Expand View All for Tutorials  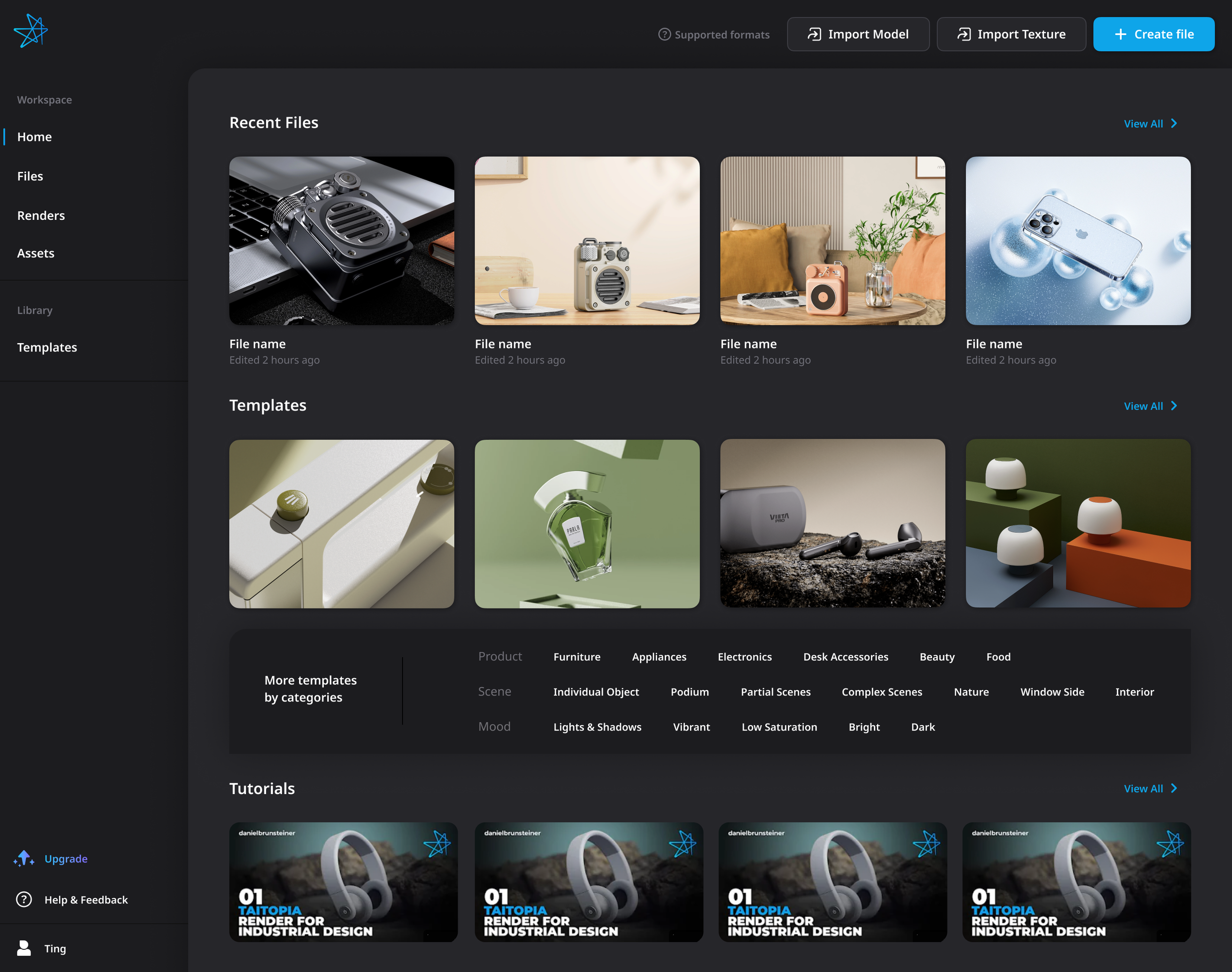click(1150, 788)
